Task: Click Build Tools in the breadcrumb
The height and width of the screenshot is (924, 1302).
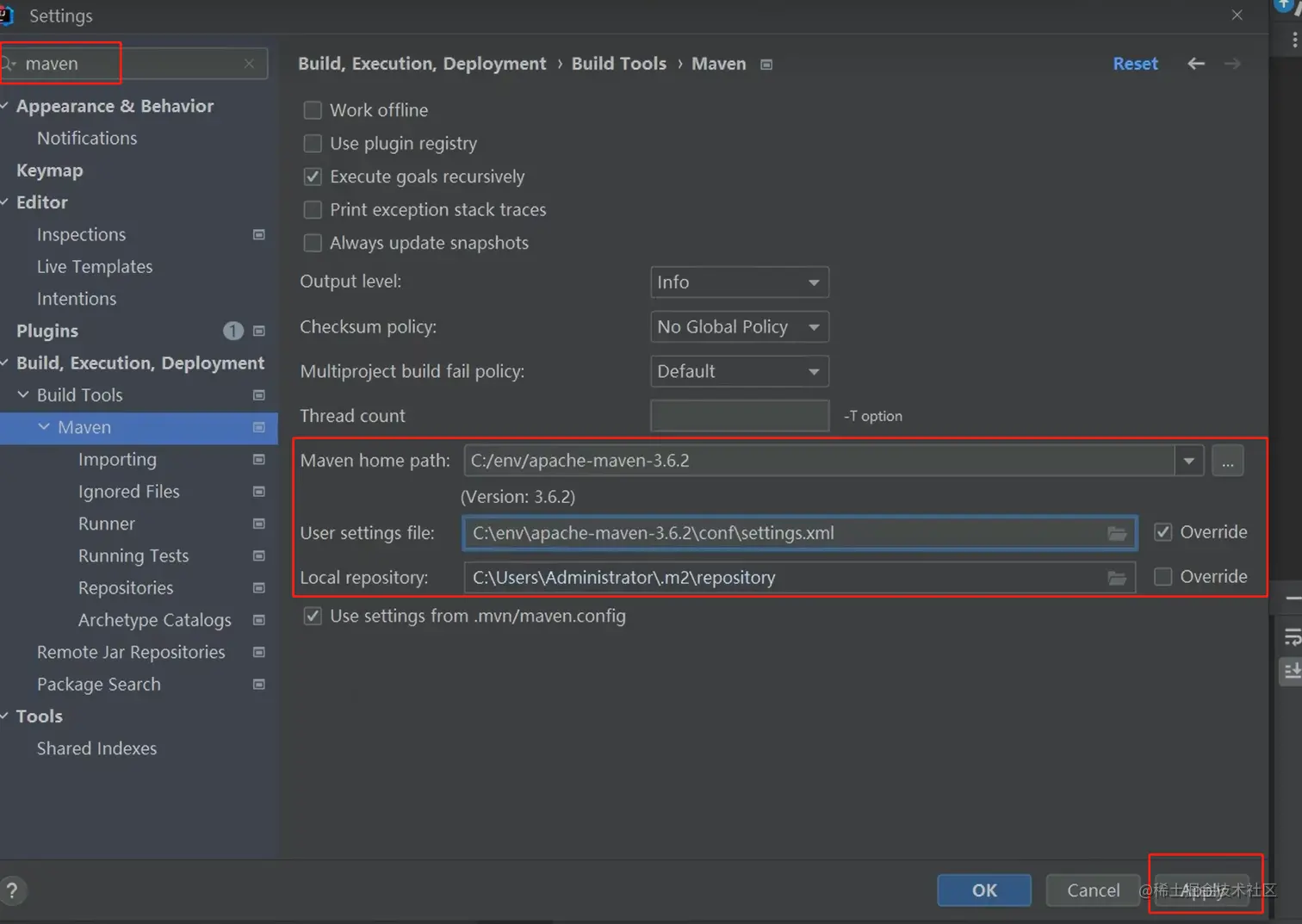Action: tap(619, 64)
